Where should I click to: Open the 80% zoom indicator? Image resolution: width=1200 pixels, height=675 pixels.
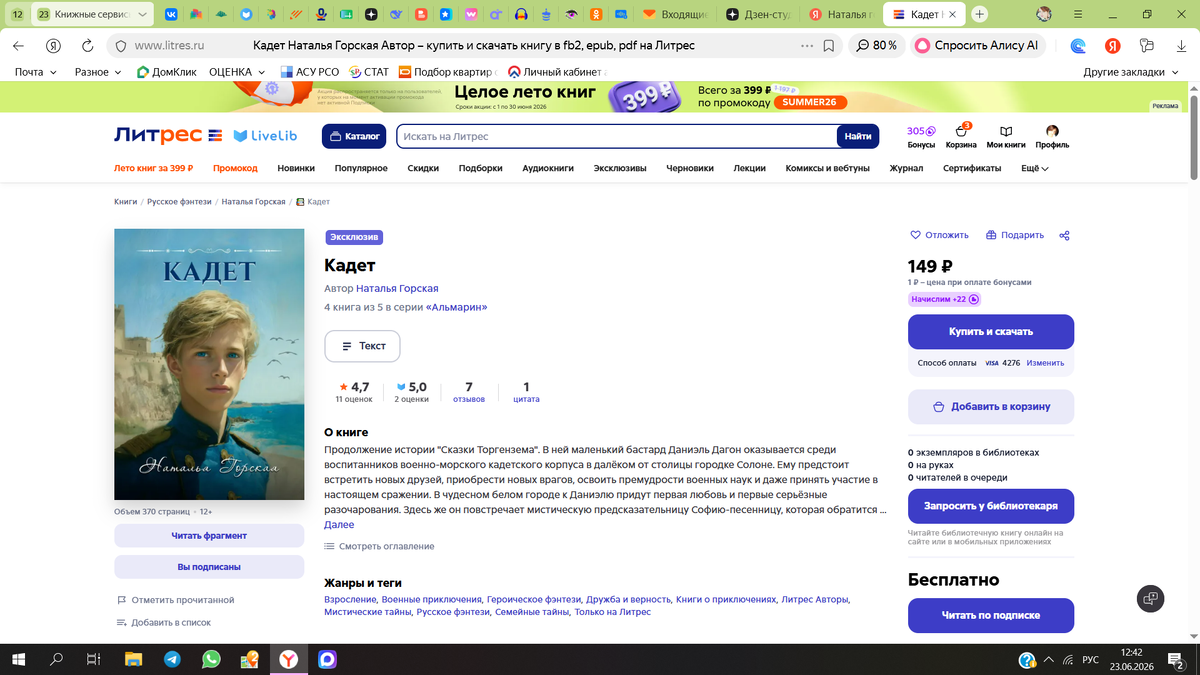(x=876, y=46)
